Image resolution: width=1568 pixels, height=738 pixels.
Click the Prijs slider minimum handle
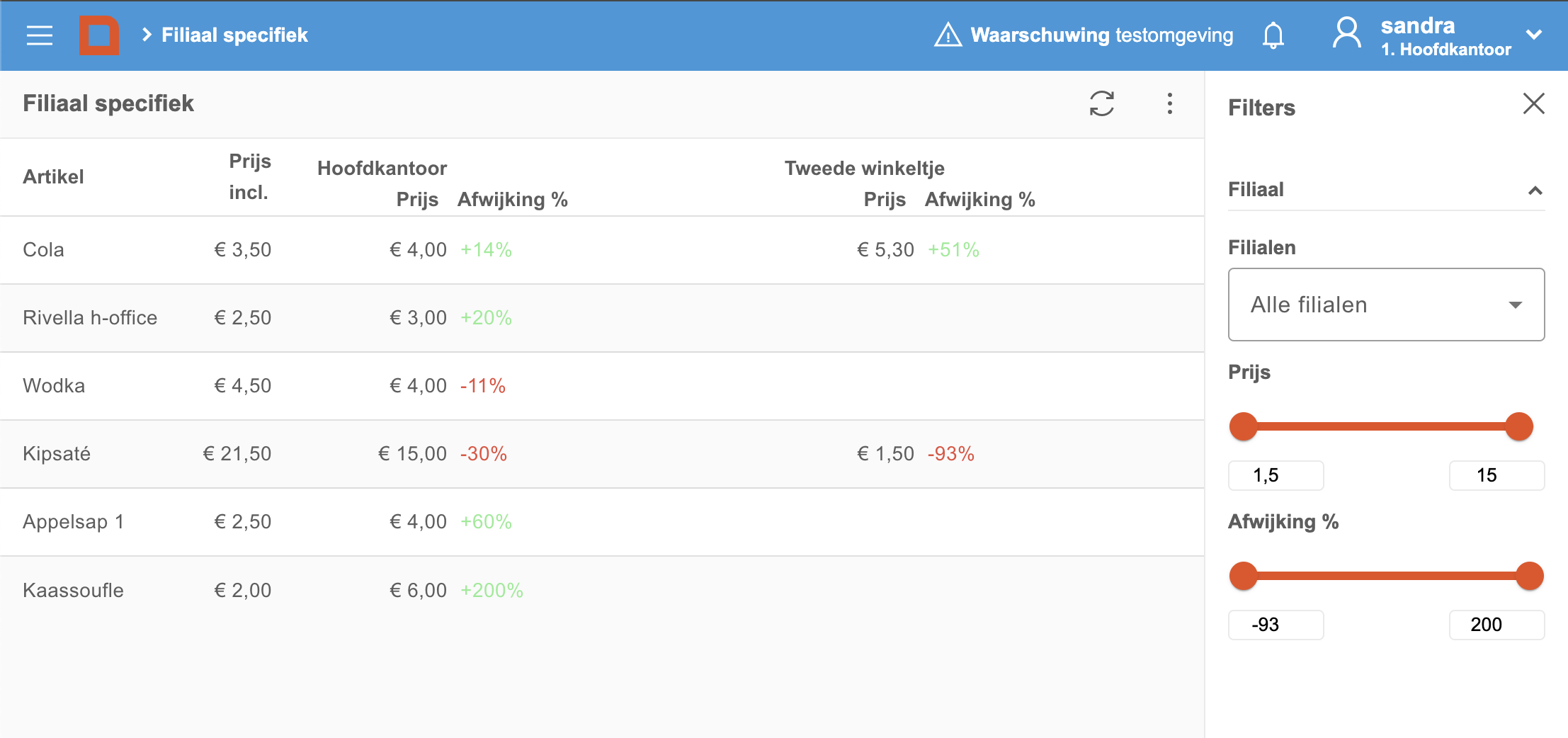pos(1243,426)
